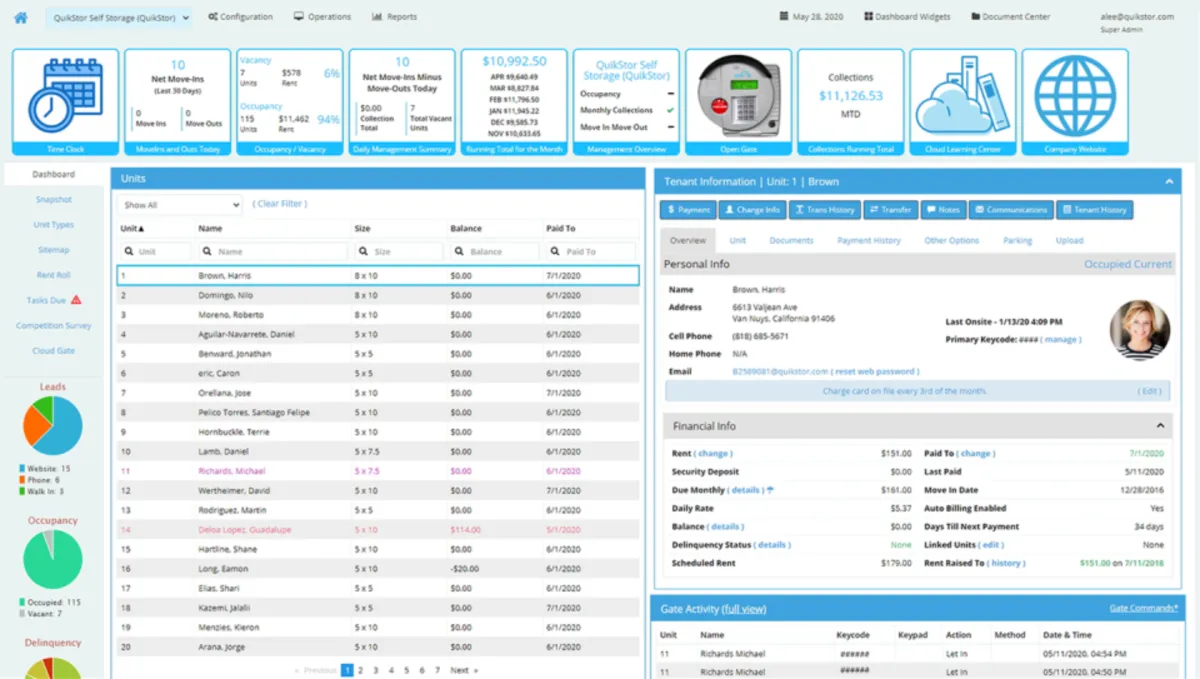The height and width of the screenshot is (679, 1200).
Task: Open the Cloud Learning Center icon
Action: tap(962, 95)
